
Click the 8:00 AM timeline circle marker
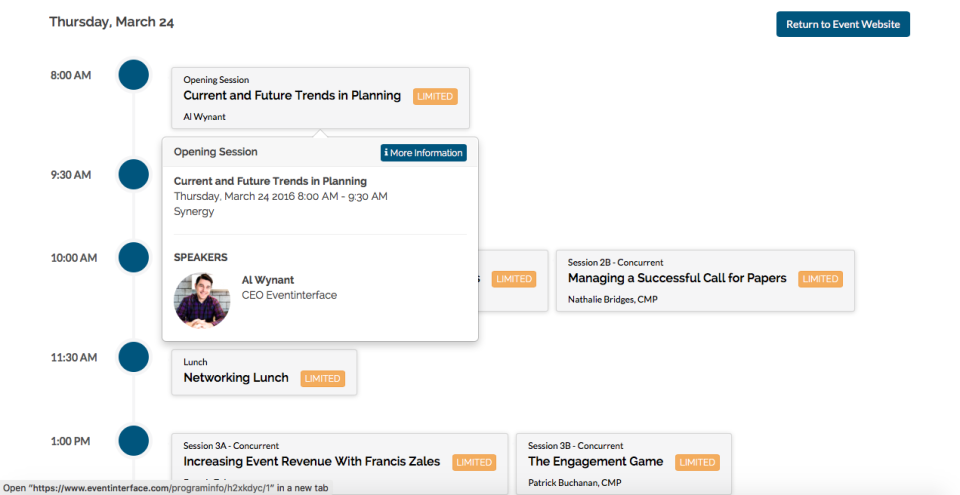tap(133, 75)
